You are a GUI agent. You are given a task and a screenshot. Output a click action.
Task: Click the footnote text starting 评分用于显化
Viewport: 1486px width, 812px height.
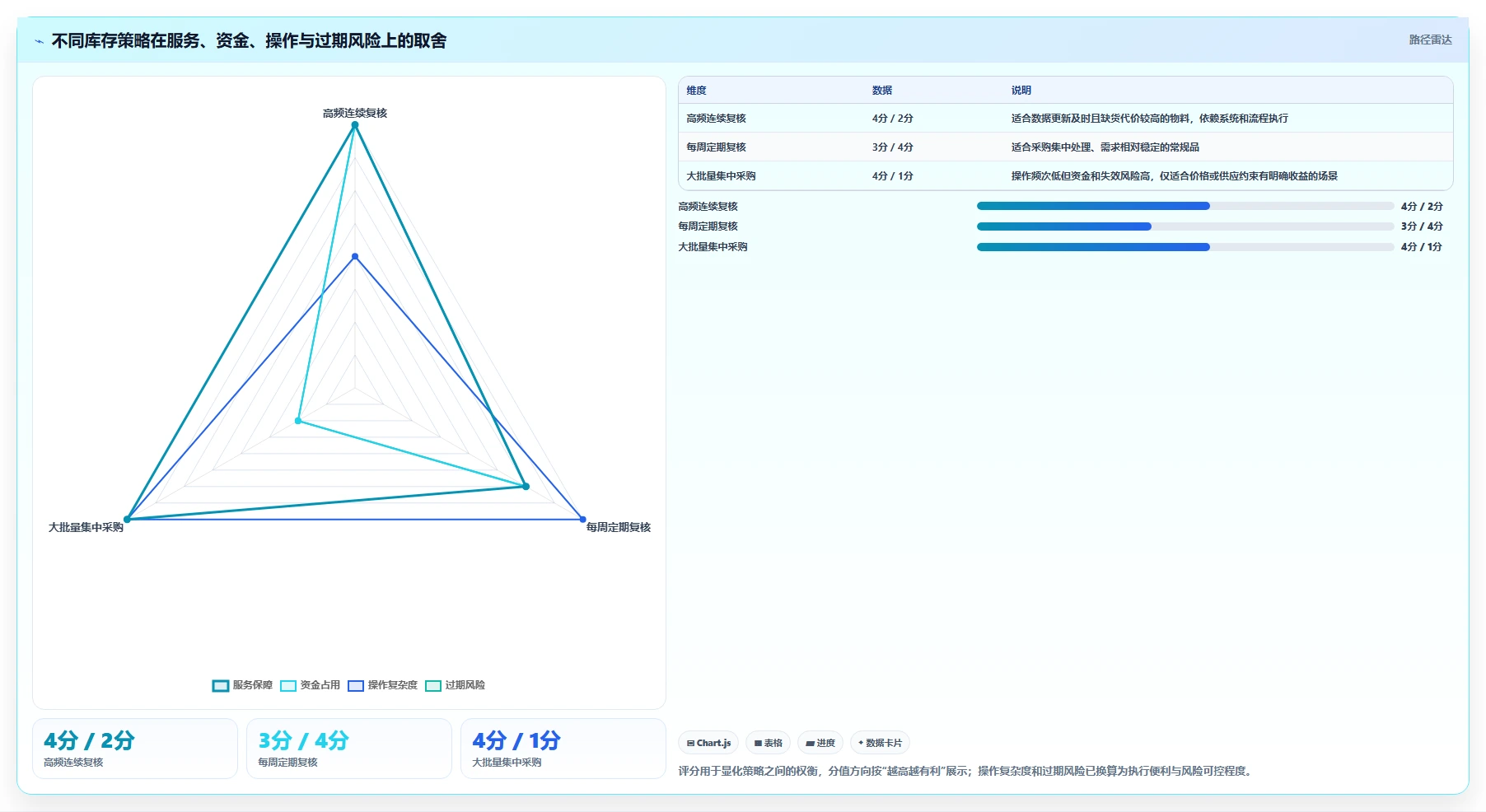966,772
